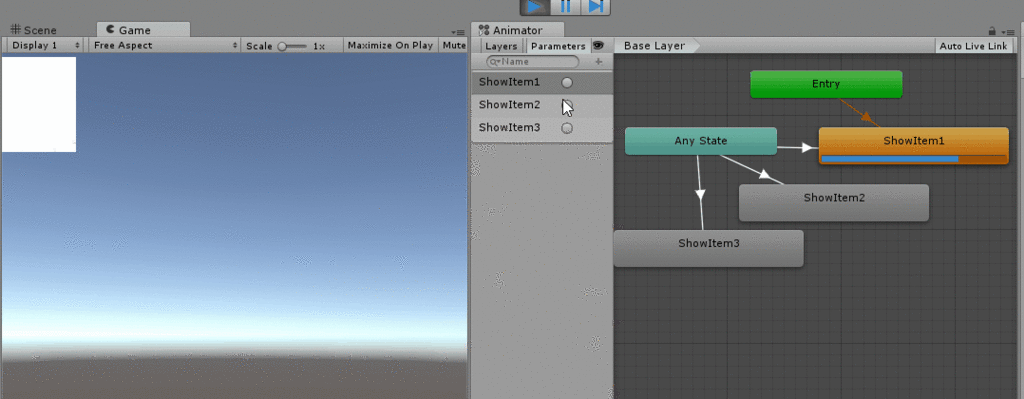Image resolution: width=1024 pixels, height=399 pixels.
Task: Open the Game panel options menu icon
Action: click(457, 31)
